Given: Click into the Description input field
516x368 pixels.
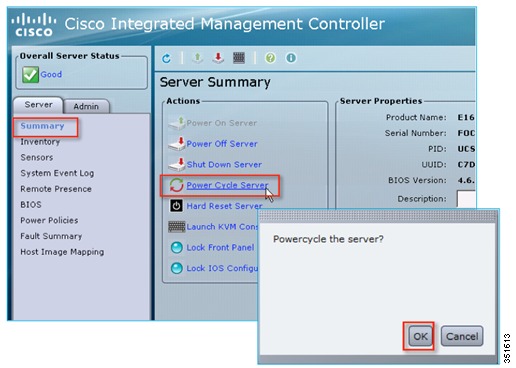Looking at the screenshot, I should coord(466,199).
